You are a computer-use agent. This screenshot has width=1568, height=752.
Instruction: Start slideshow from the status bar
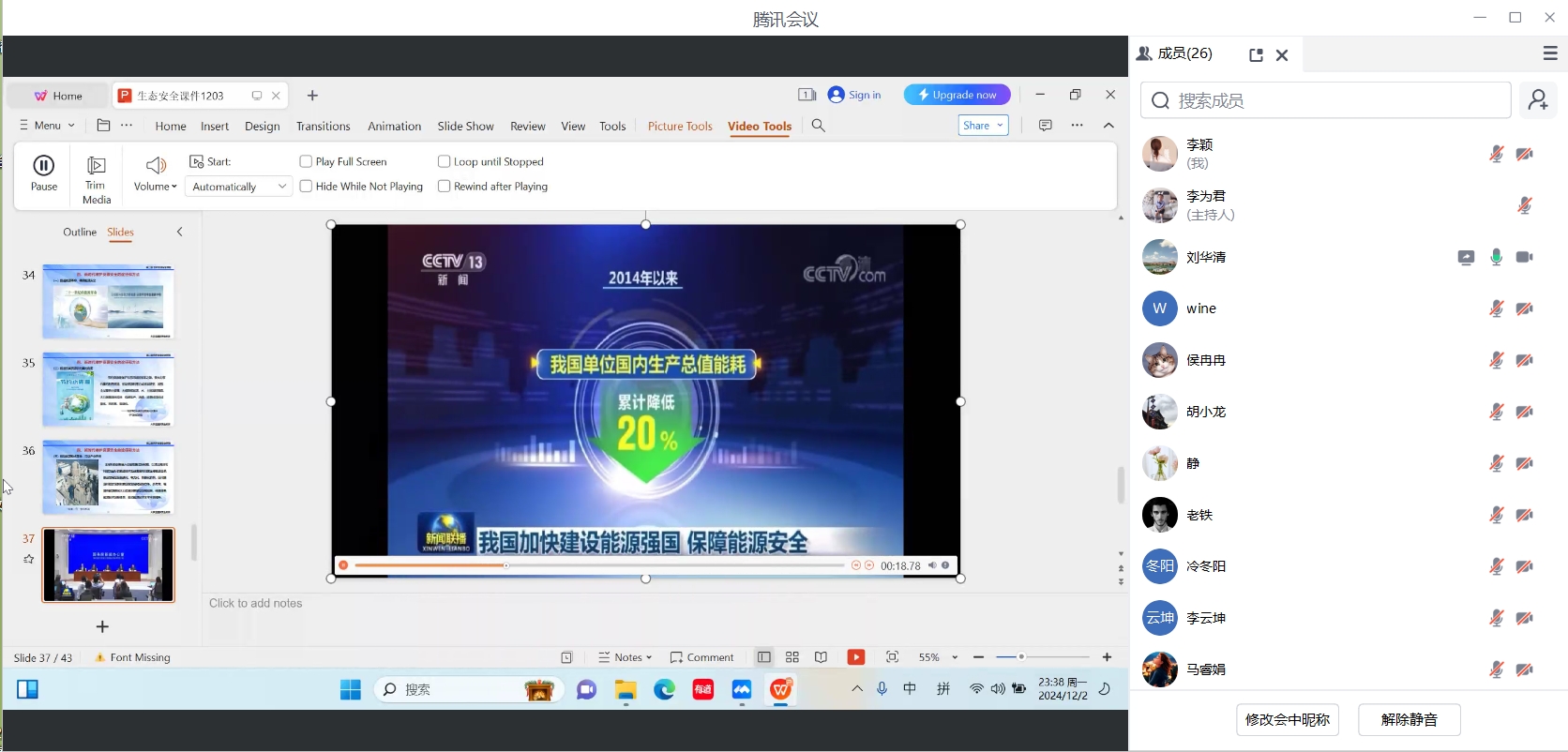tap(855, 657)
